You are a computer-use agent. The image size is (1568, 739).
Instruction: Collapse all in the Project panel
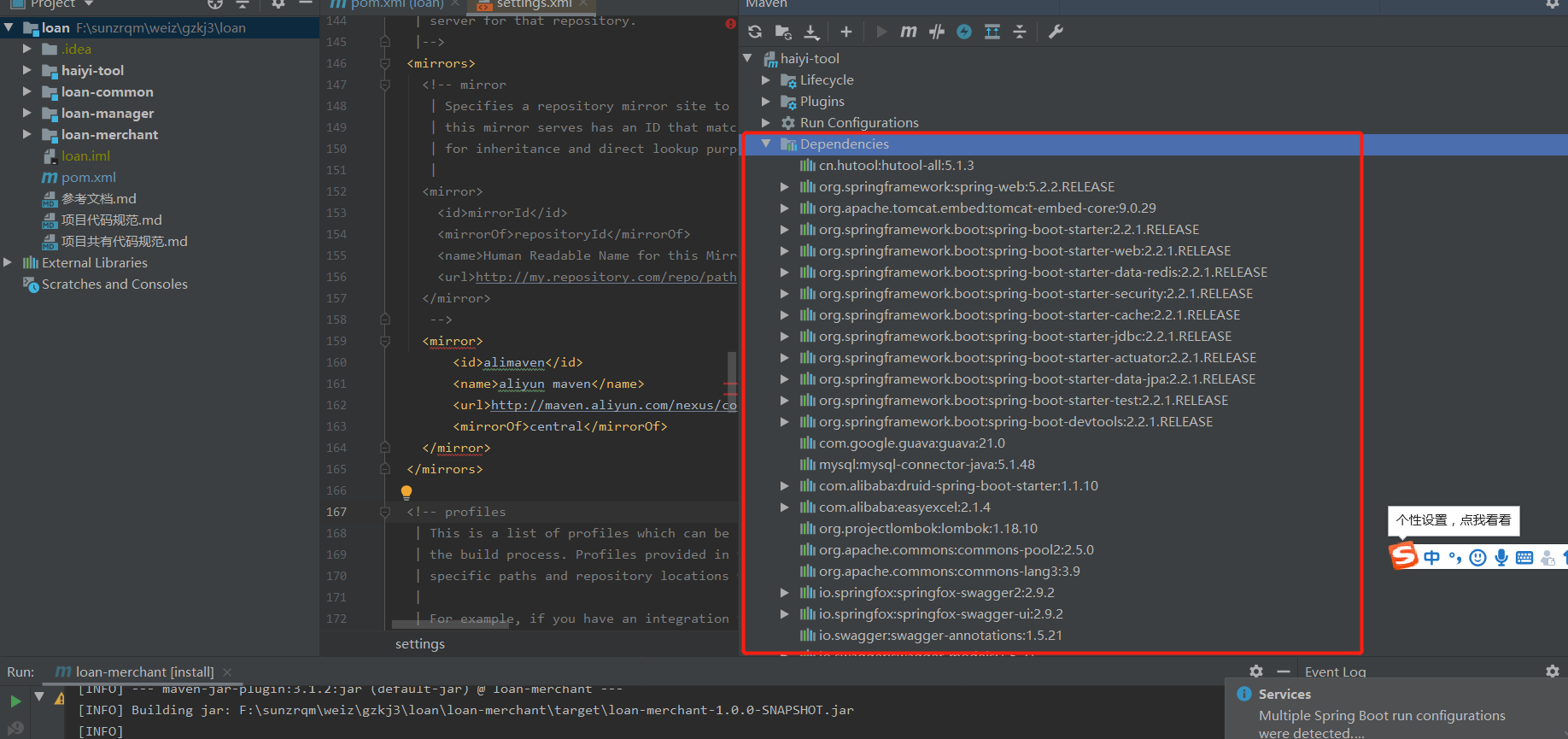[243, 4]
